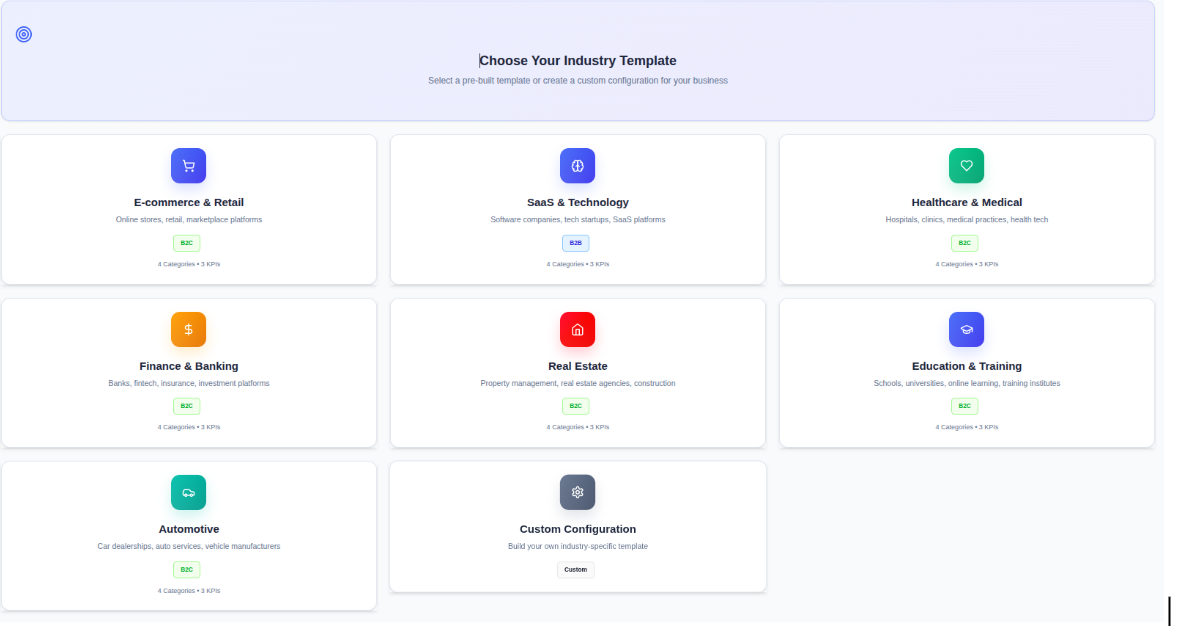Viewport: 1184px width, 626px height.
Task: Select the Automotive car icon
Action: click(189, 492)
